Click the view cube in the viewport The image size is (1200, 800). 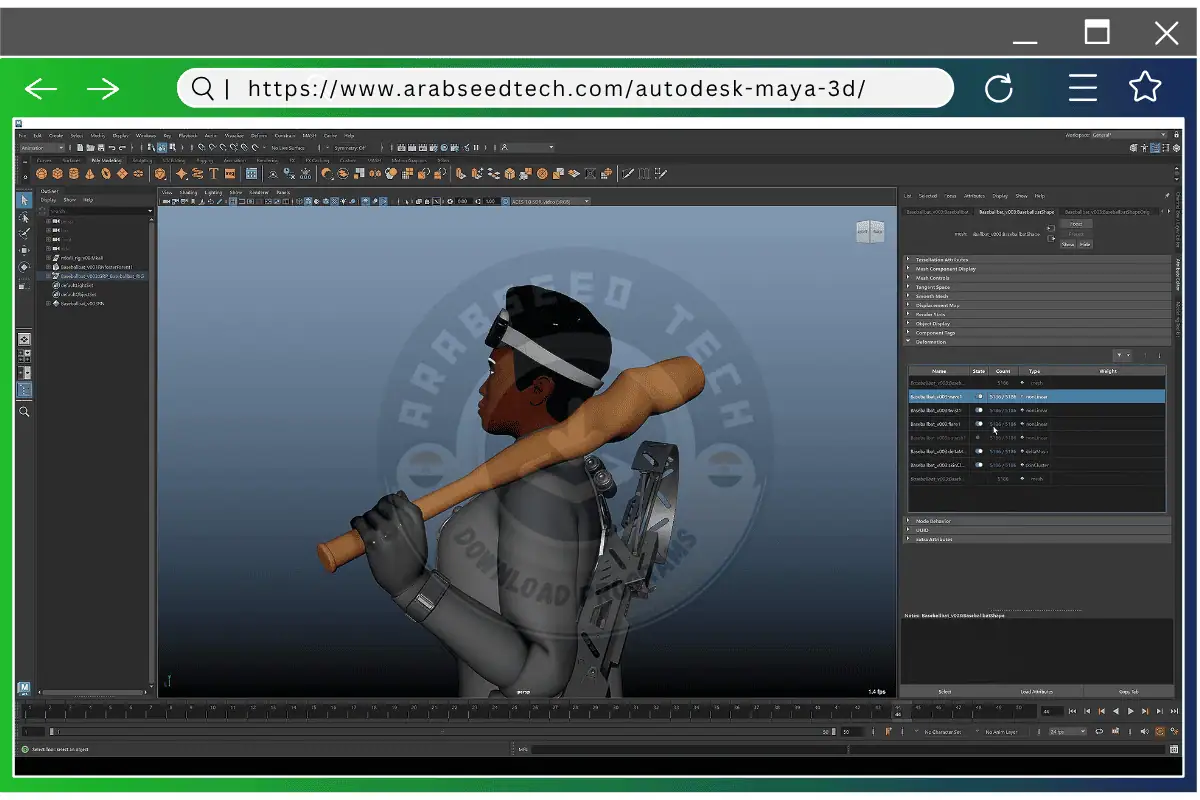(870, 232)
